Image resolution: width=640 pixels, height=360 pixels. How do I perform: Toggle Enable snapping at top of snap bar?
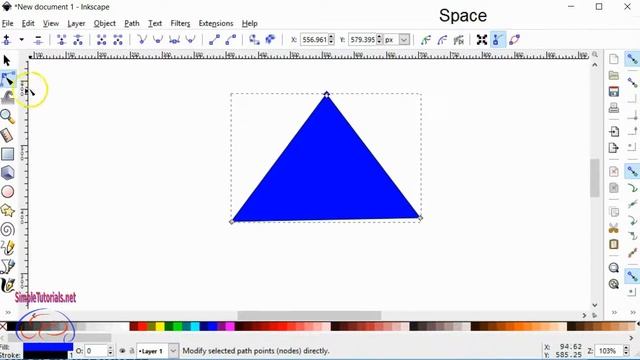tap(632, 59)
